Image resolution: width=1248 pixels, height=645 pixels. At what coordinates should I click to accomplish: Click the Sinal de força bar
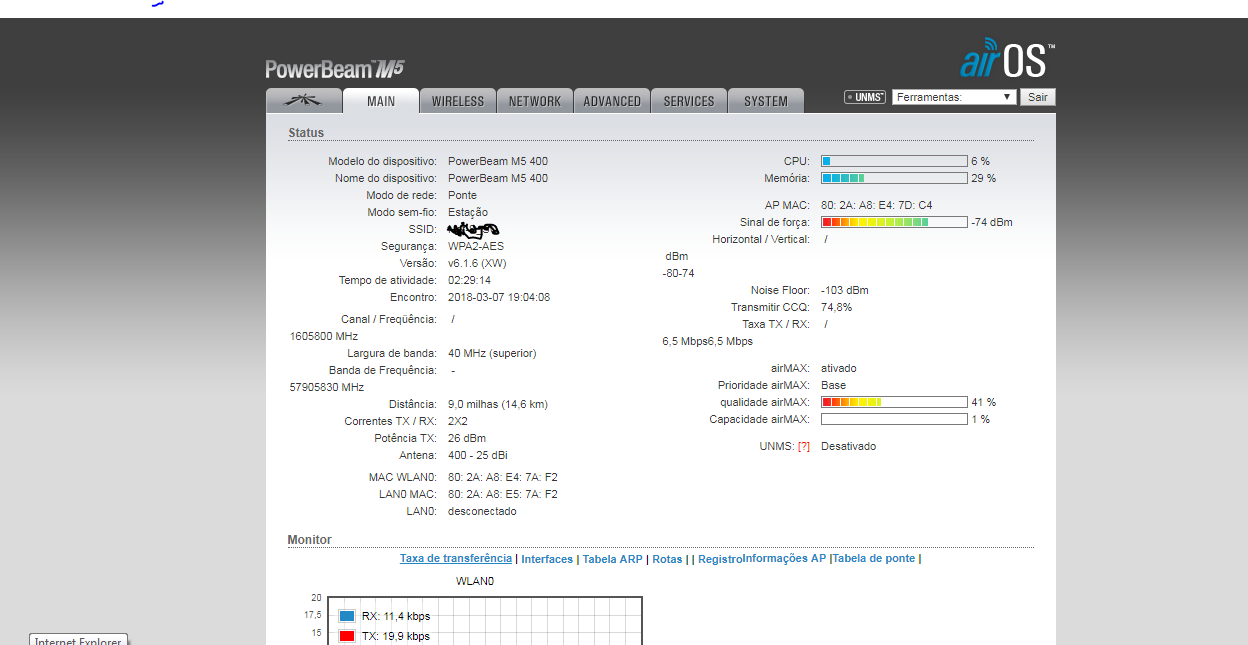(x=894, y=222)
